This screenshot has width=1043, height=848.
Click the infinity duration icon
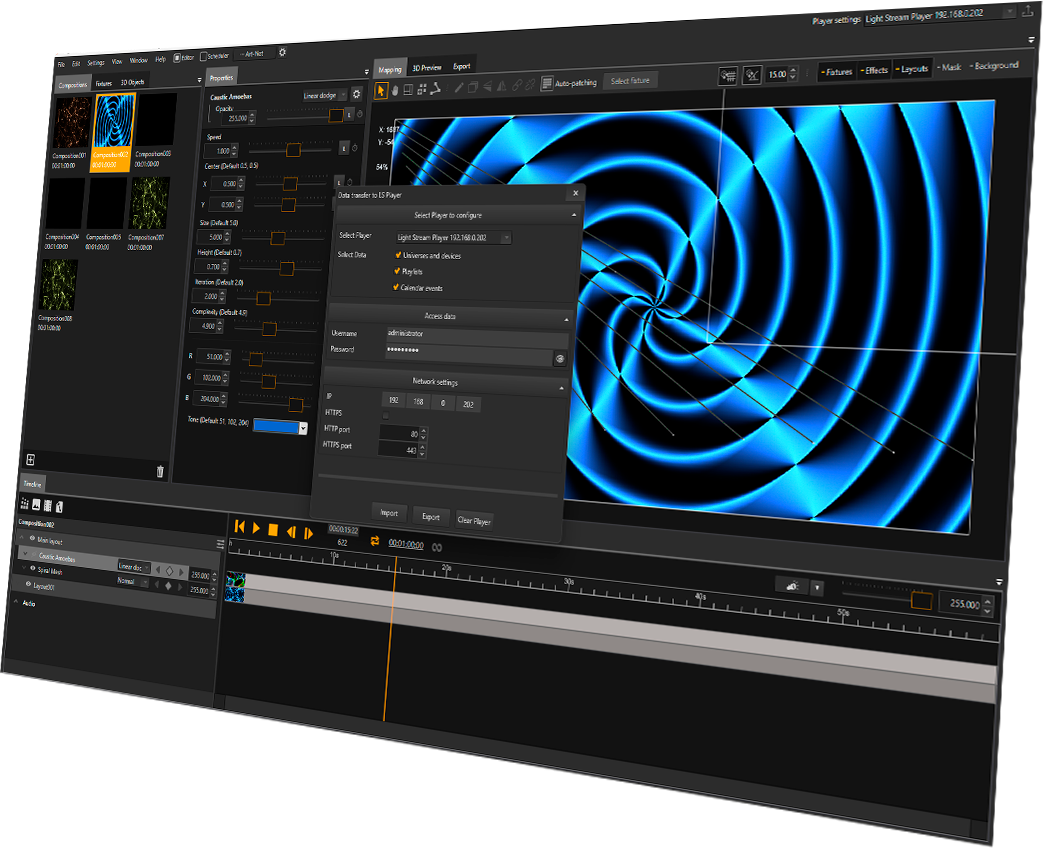(437, 547)
